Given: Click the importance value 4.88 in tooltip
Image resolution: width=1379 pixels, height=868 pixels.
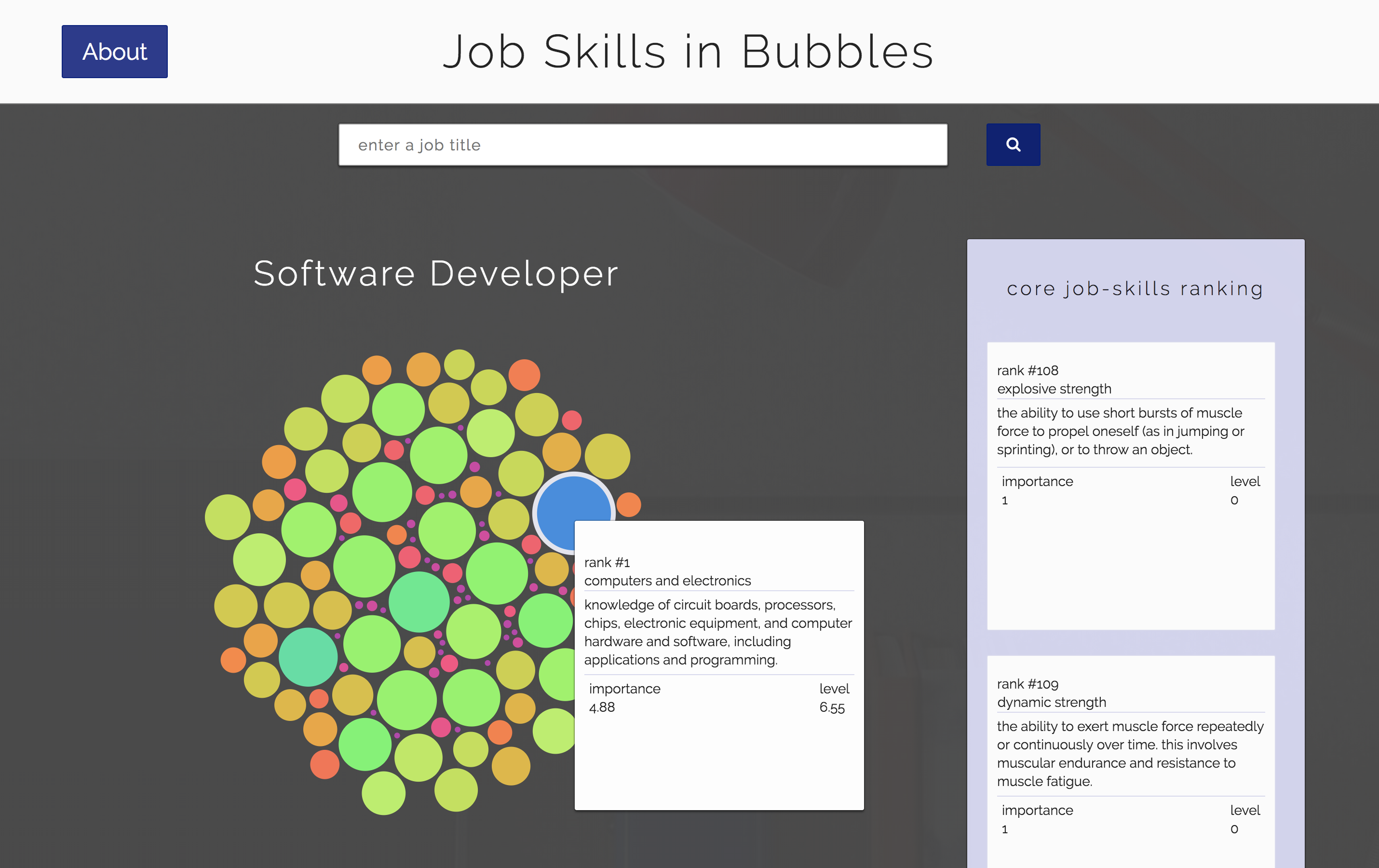Looking at the screenshot, I should (602, 707).
